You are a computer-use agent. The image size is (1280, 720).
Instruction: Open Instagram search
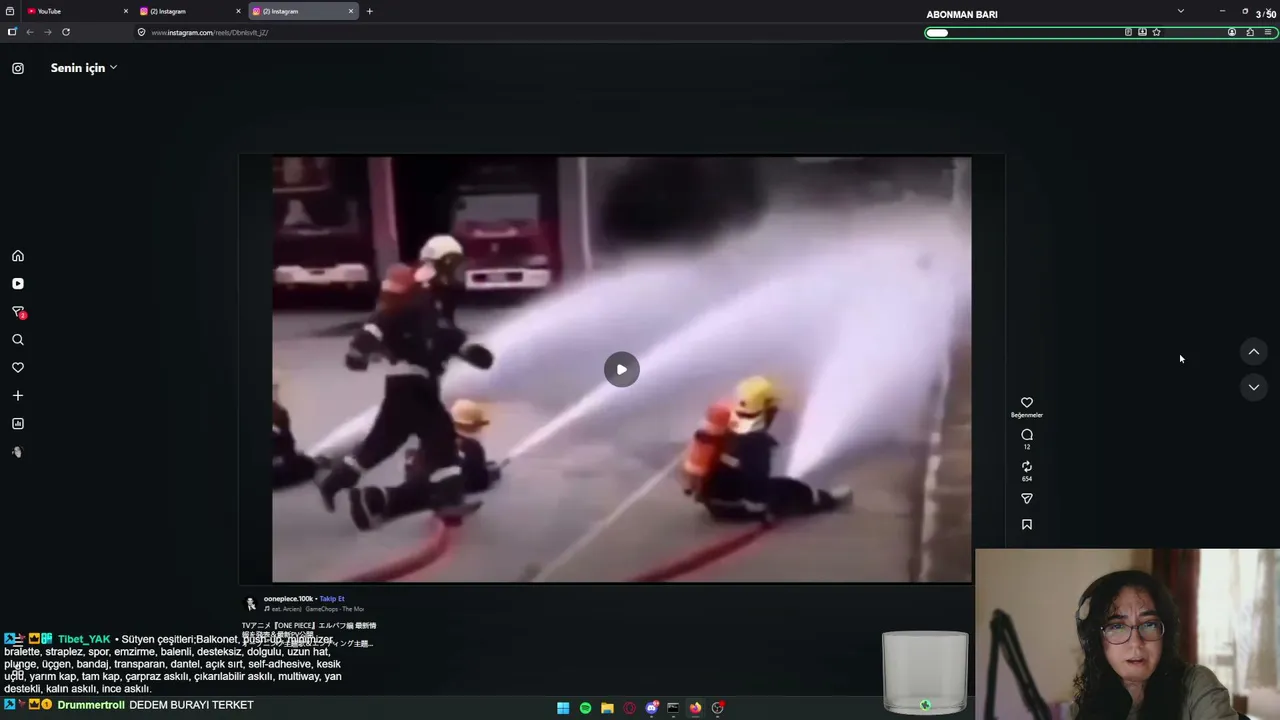(18, 340)
